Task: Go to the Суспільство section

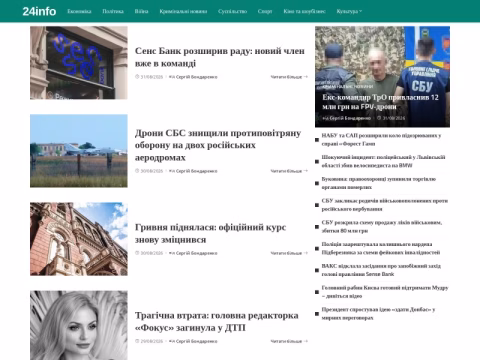Action: (232, 11)
